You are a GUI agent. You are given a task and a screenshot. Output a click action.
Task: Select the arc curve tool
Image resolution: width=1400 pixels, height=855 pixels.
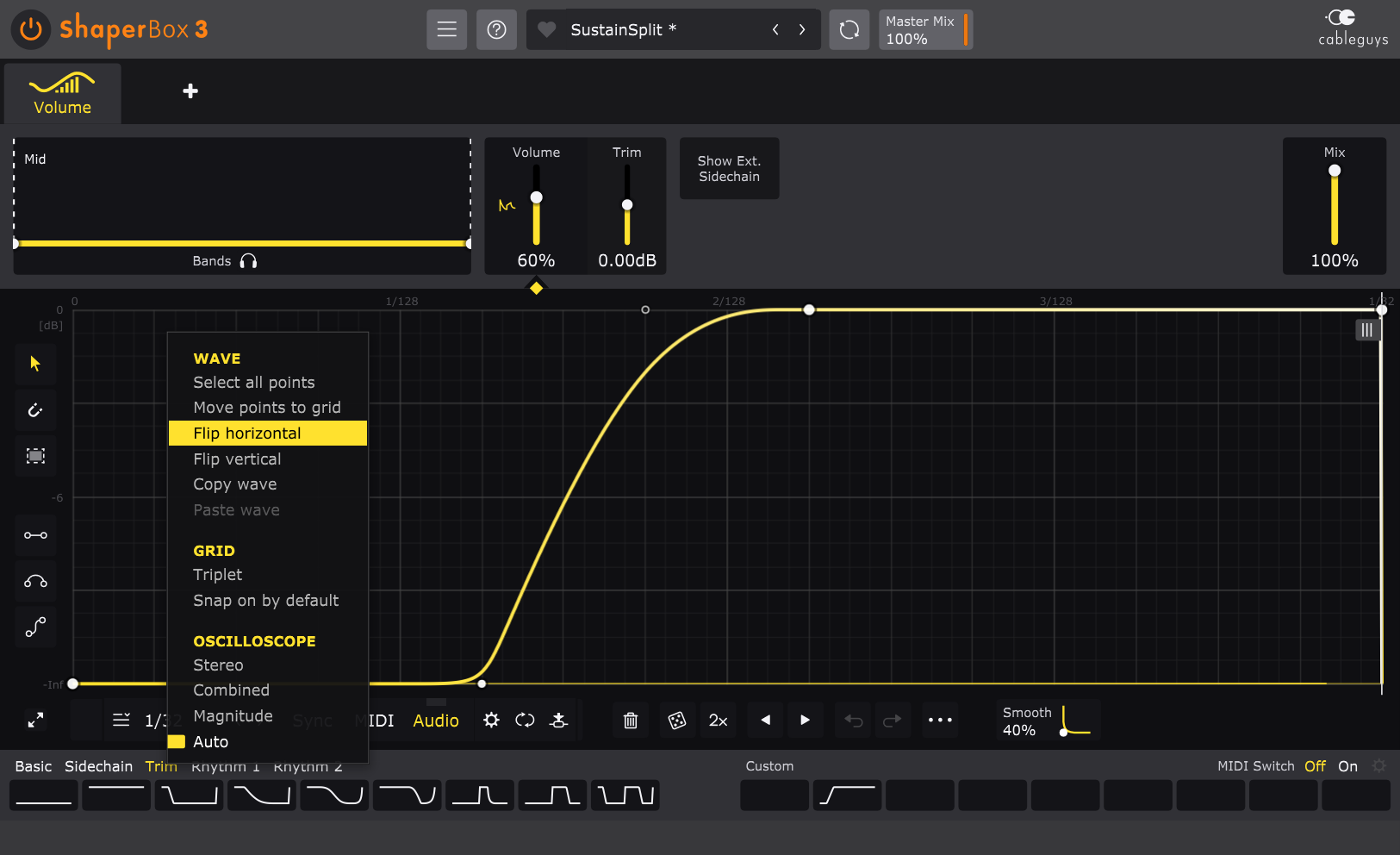tap(35, 581)
